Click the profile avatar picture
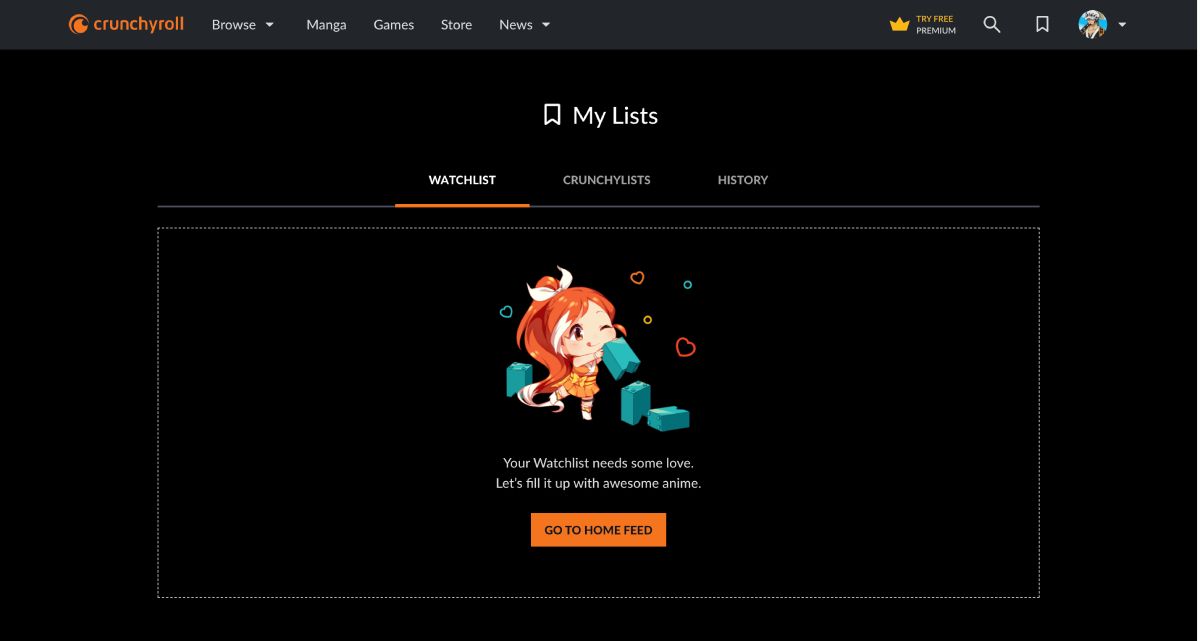The height and width of the screenshot is (641, 1200). click(x=1093, y=24)
